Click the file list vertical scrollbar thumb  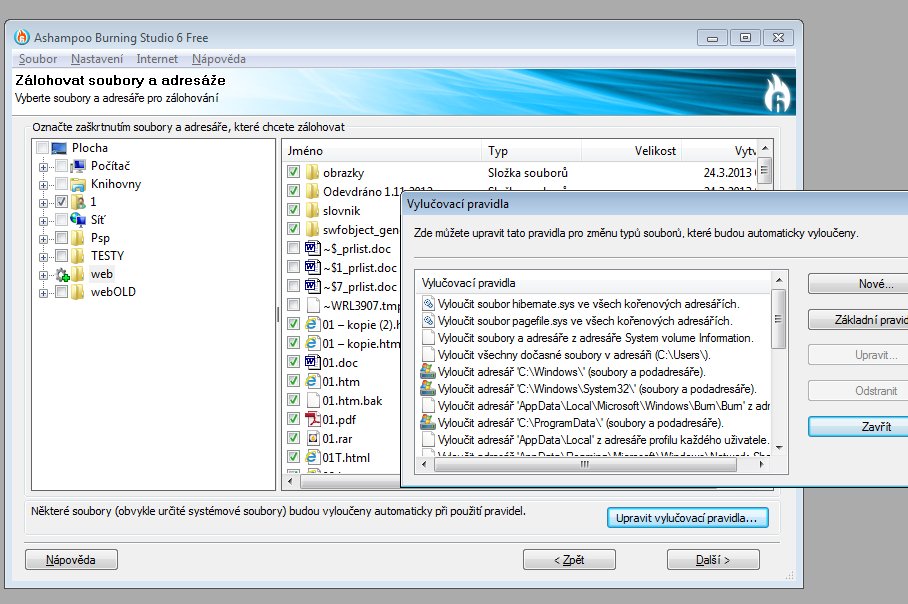[x=764, y=170]
